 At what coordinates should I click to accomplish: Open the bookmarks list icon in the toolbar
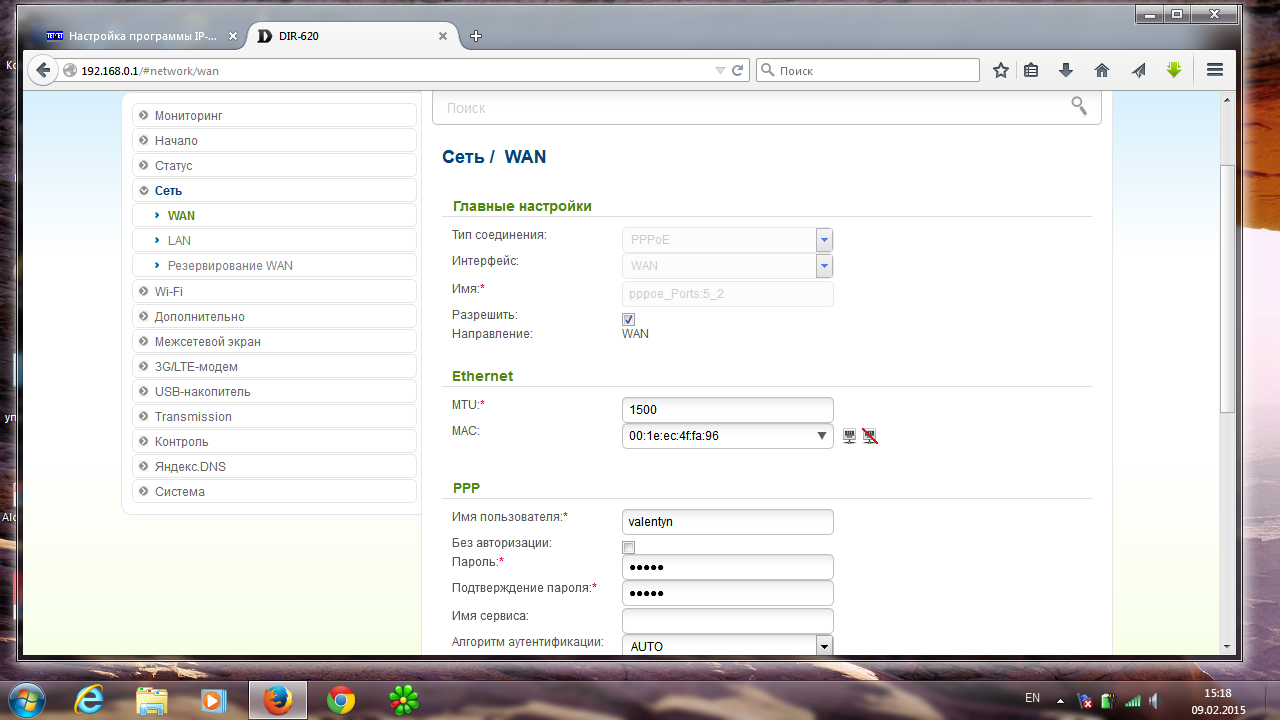(1031, 70)
